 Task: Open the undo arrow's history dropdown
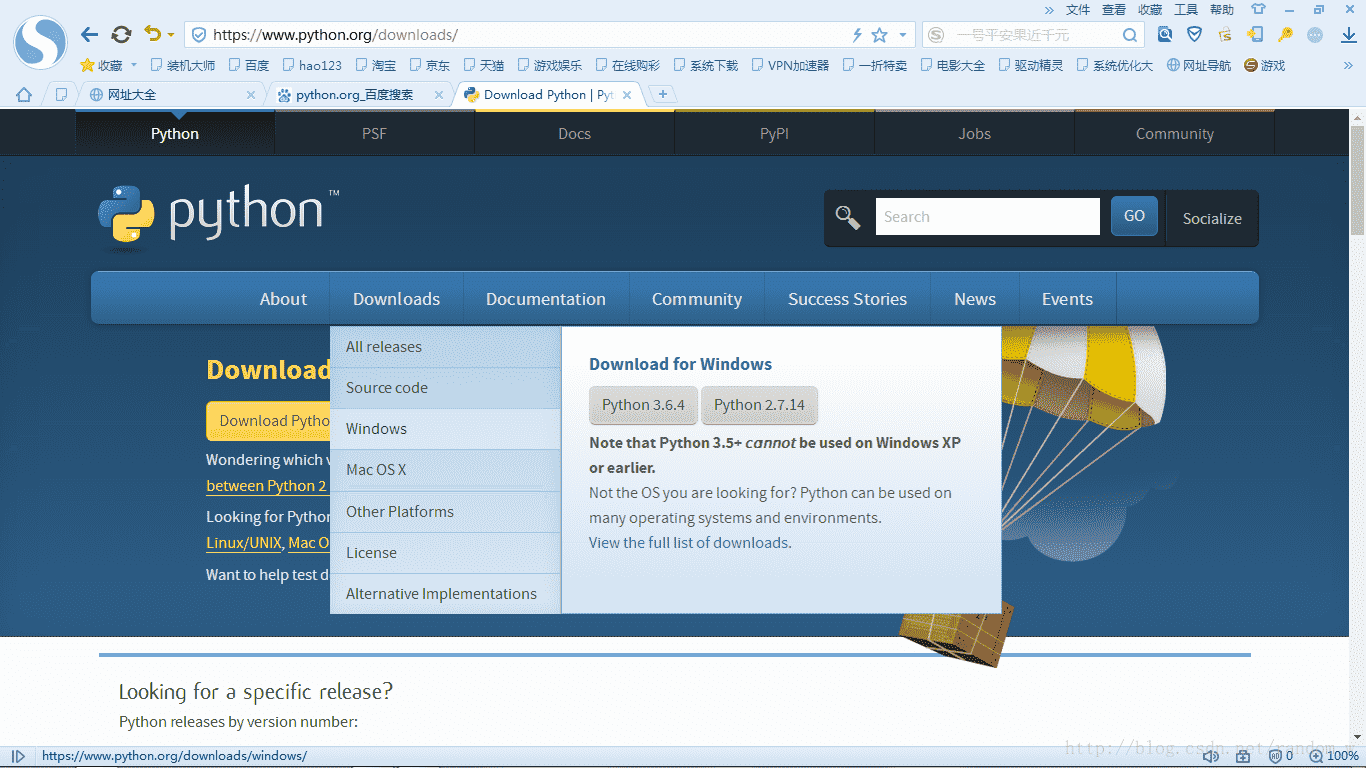click(x=171, y=35)
